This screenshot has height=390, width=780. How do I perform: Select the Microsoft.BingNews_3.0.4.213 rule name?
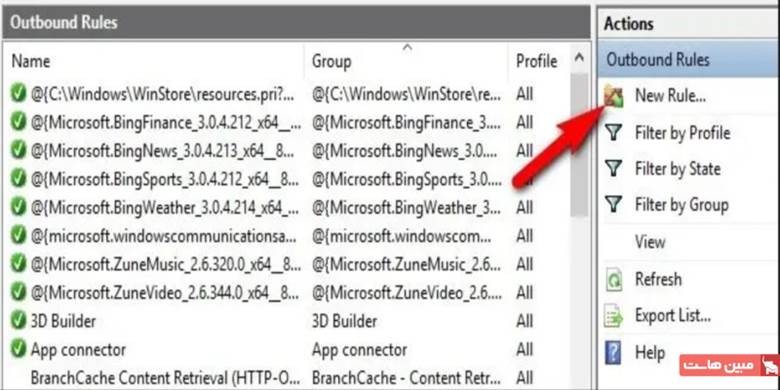[x=162, y=151]
